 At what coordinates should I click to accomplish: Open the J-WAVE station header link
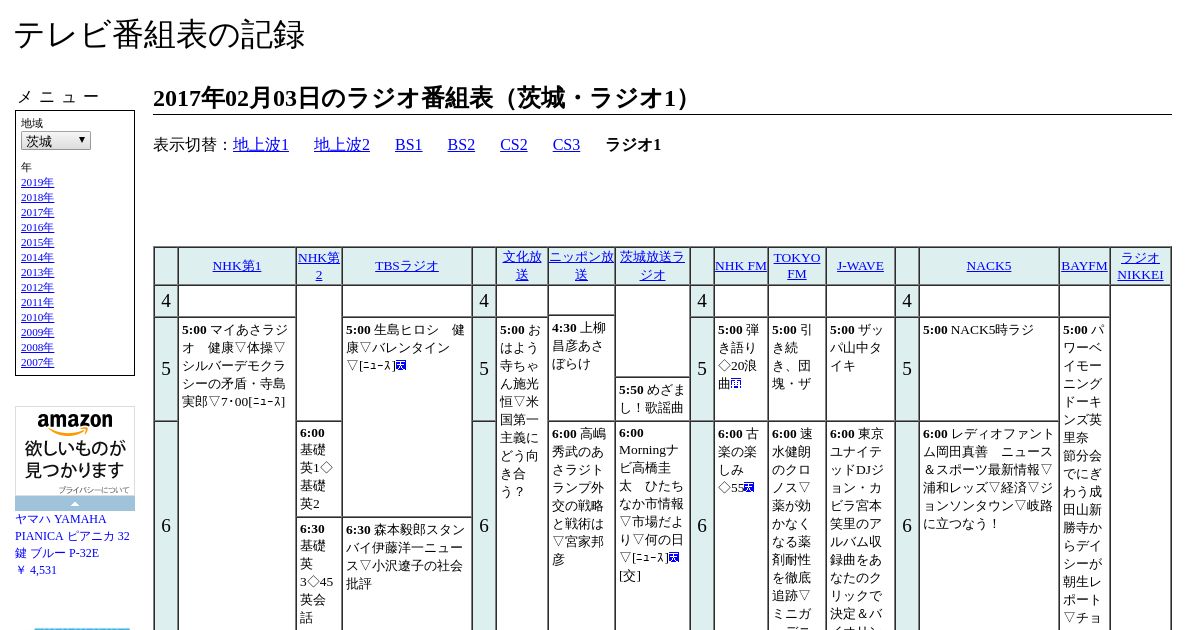[860, 266]
